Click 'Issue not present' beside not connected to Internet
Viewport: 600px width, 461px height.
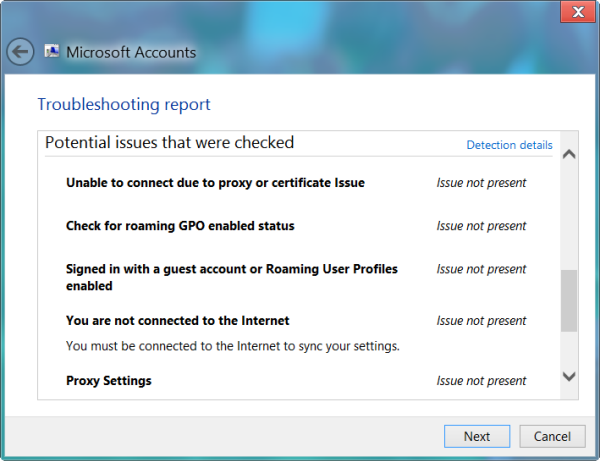481,321
